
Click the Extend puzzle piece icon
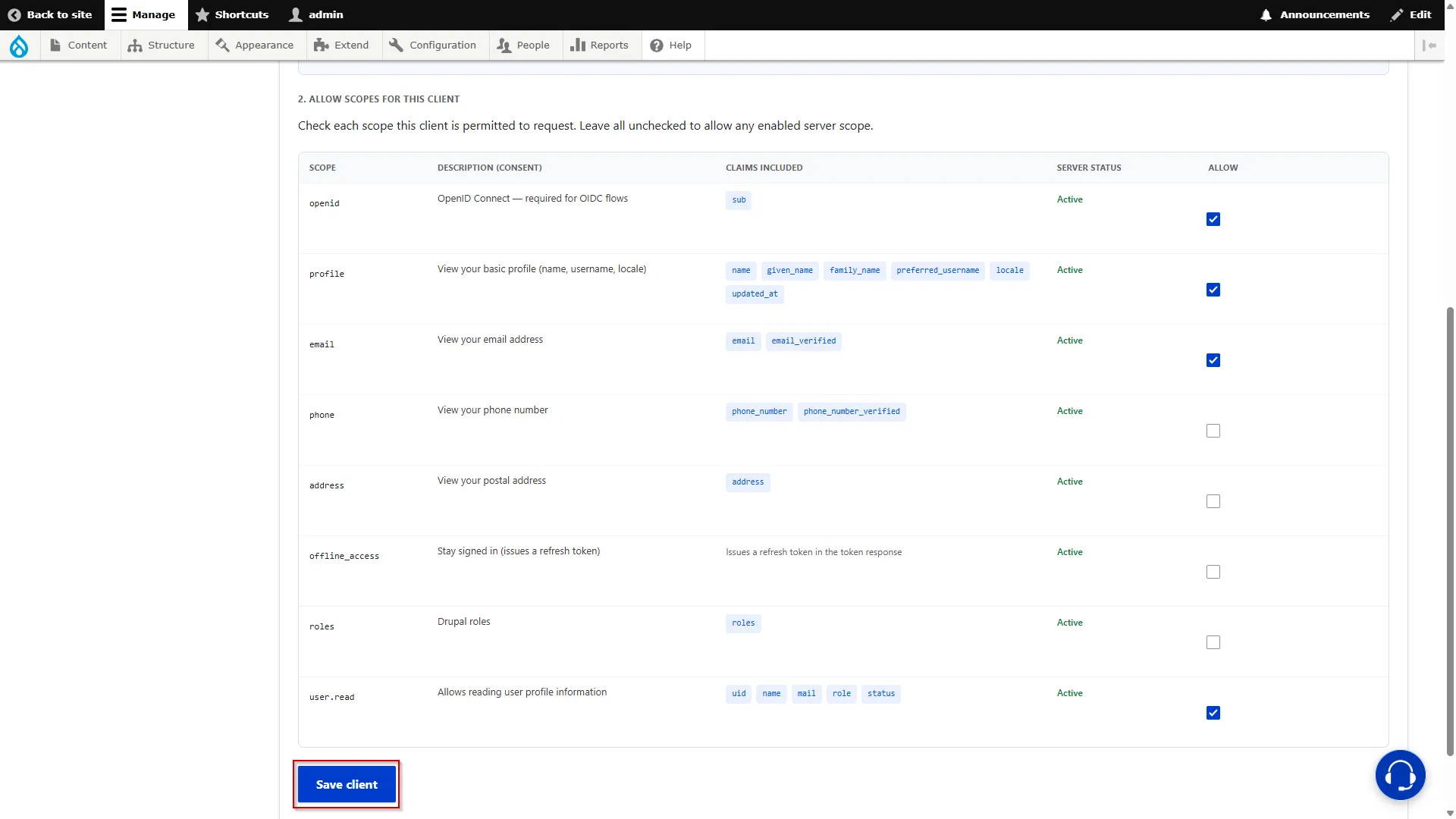tap(322, 45)
